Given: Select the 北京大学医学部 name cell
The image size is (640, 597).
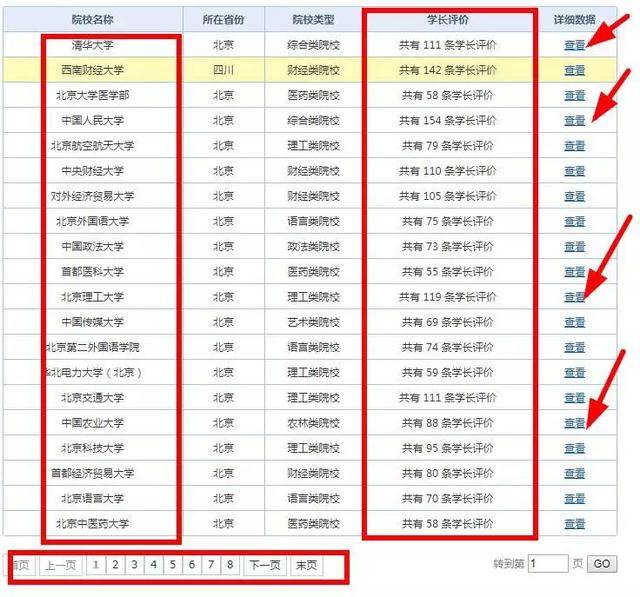Looking at the screenshot, I should pyautogui.click(x=93, y=95).
